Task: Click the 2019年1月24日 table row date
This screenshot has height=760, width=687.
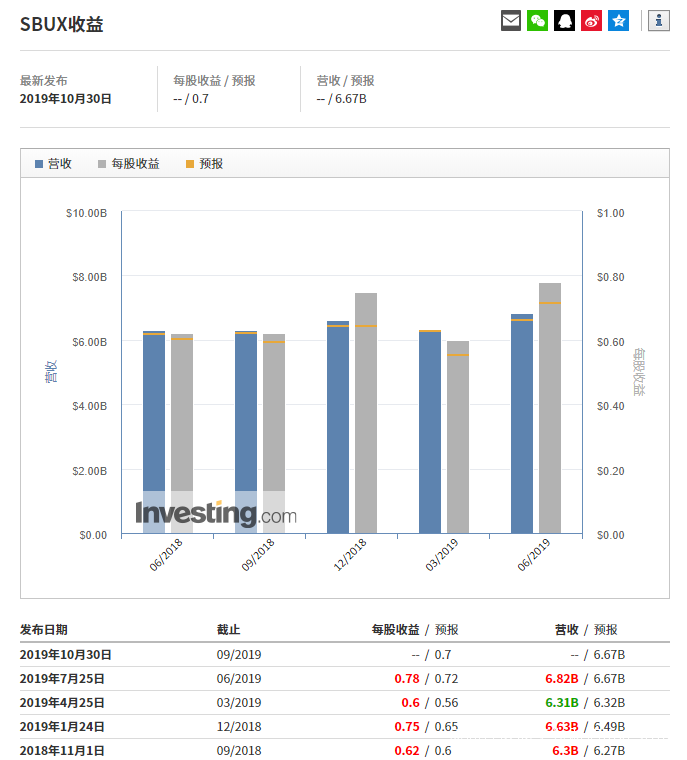Action: tap(62, 727)
